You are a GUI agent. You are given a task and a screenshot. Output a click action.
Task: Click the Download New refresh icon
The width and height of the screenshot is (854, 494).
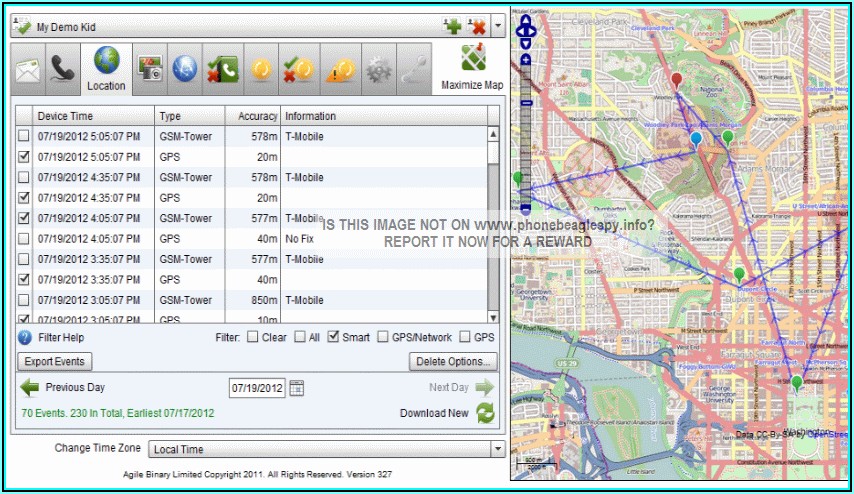coord(485,413)
